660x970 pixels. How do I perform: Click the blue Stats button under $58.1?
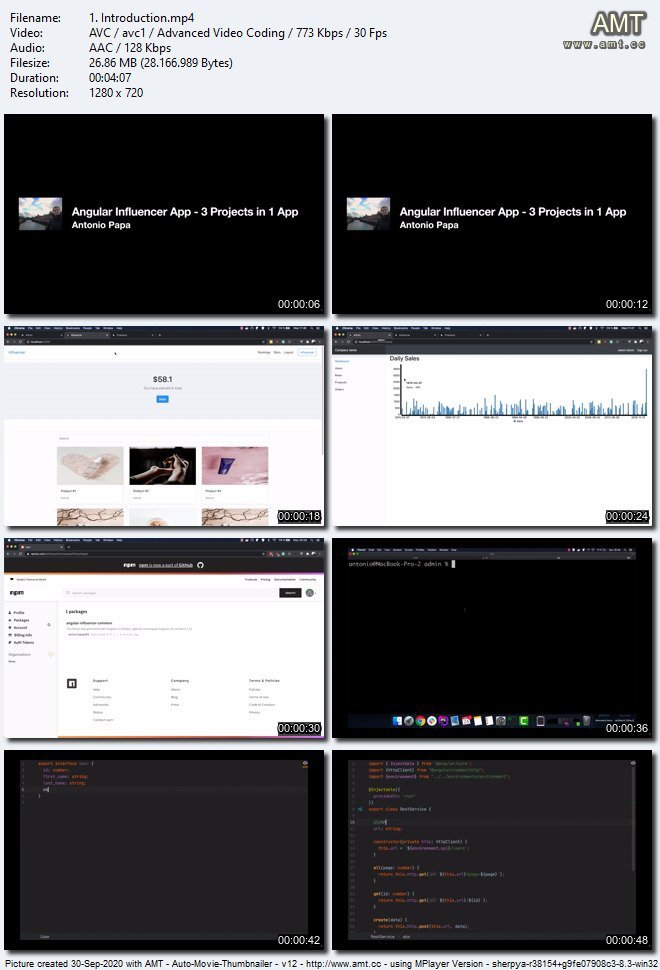[162, 399]
